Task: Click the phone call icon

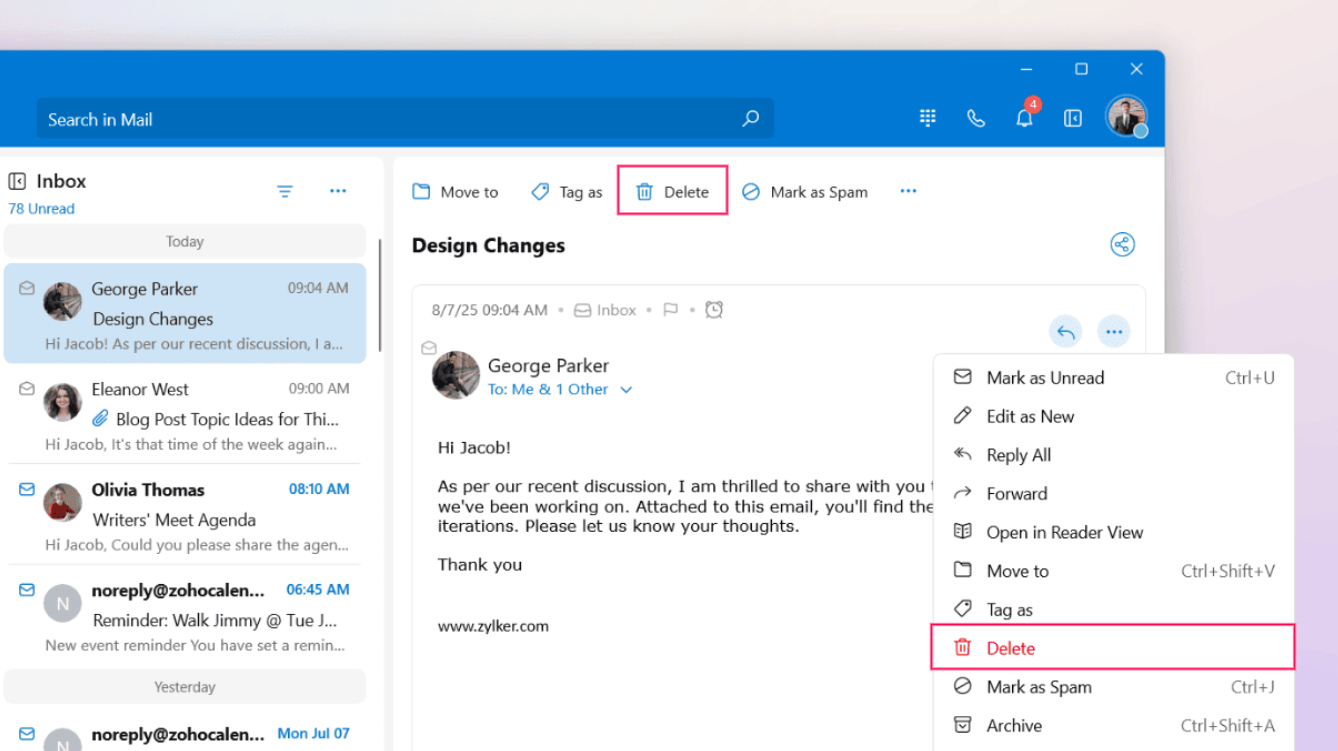Action: pyautogui.click(x=975, y=118)
